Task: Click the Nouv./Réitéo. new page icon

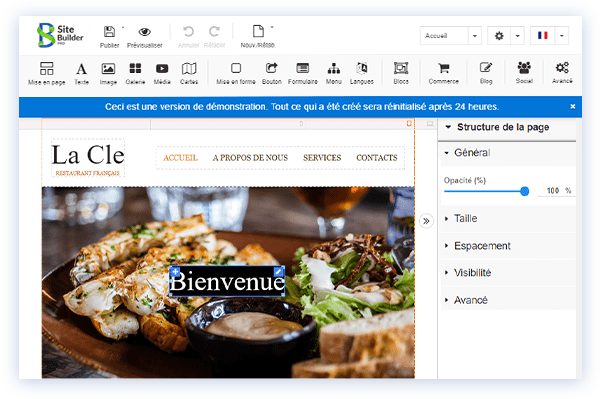Action: [x=258, y=31]
